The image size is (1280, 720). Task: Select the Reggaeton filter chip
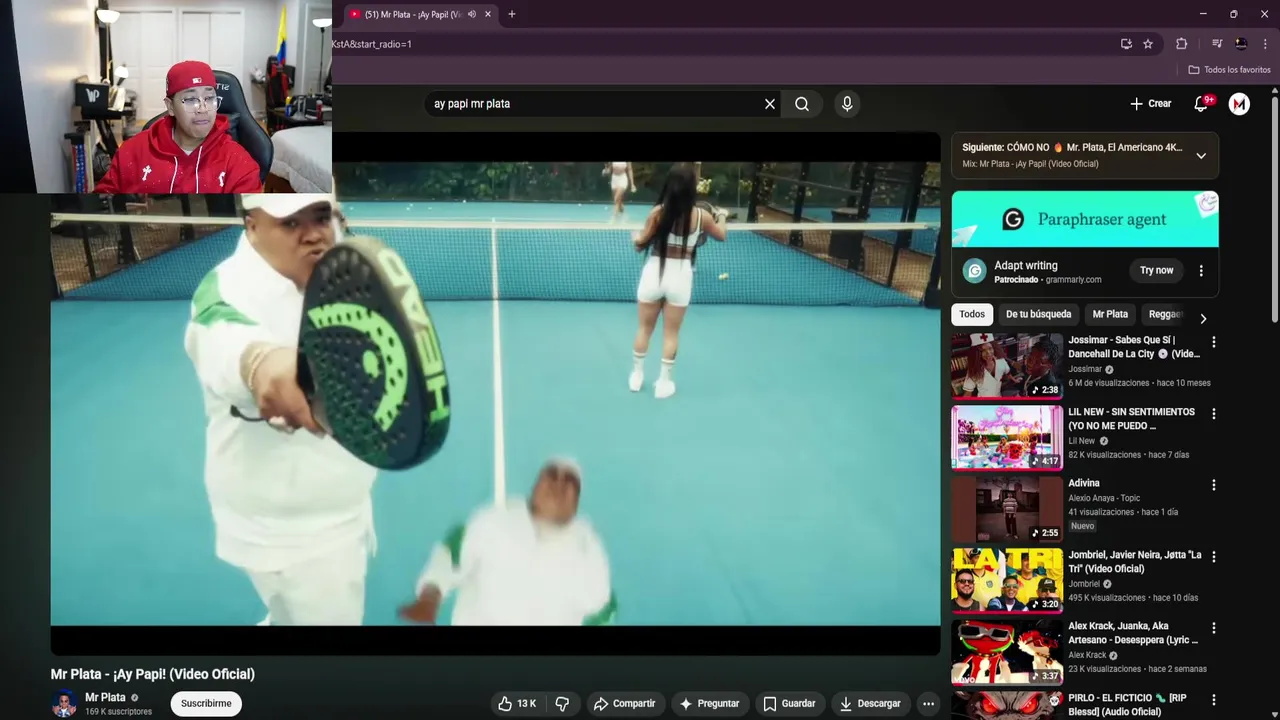pyautogui.click(x=1165, y=314)
